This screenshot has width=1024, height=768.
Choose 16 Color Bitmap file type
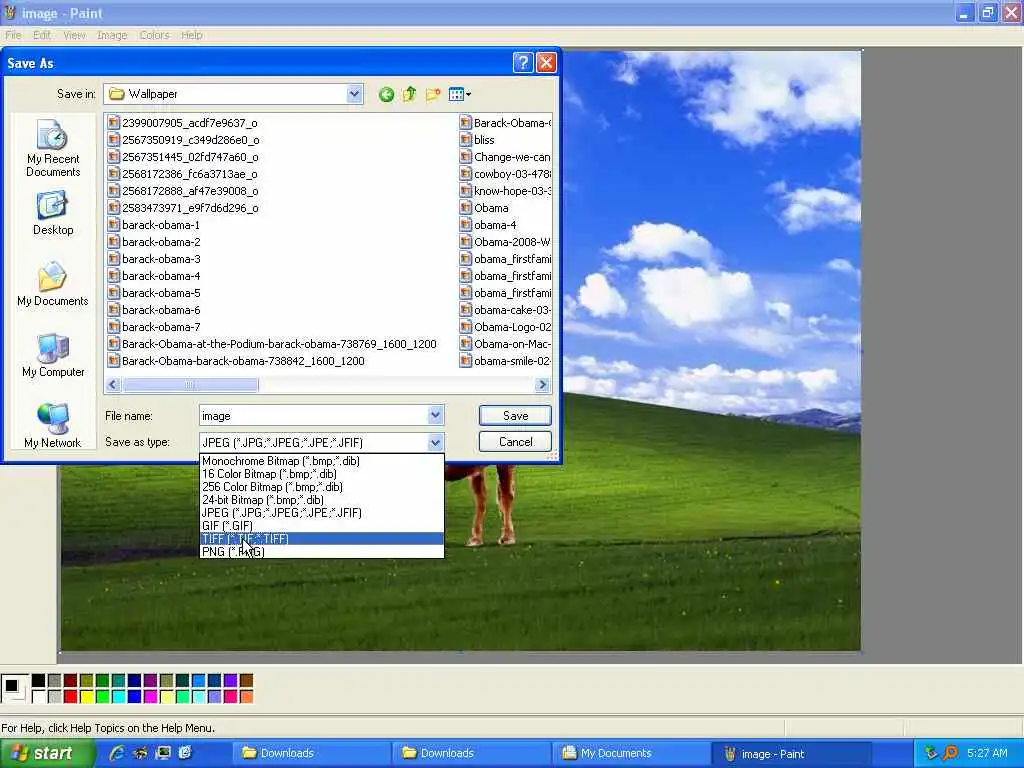tap(321, 474)
